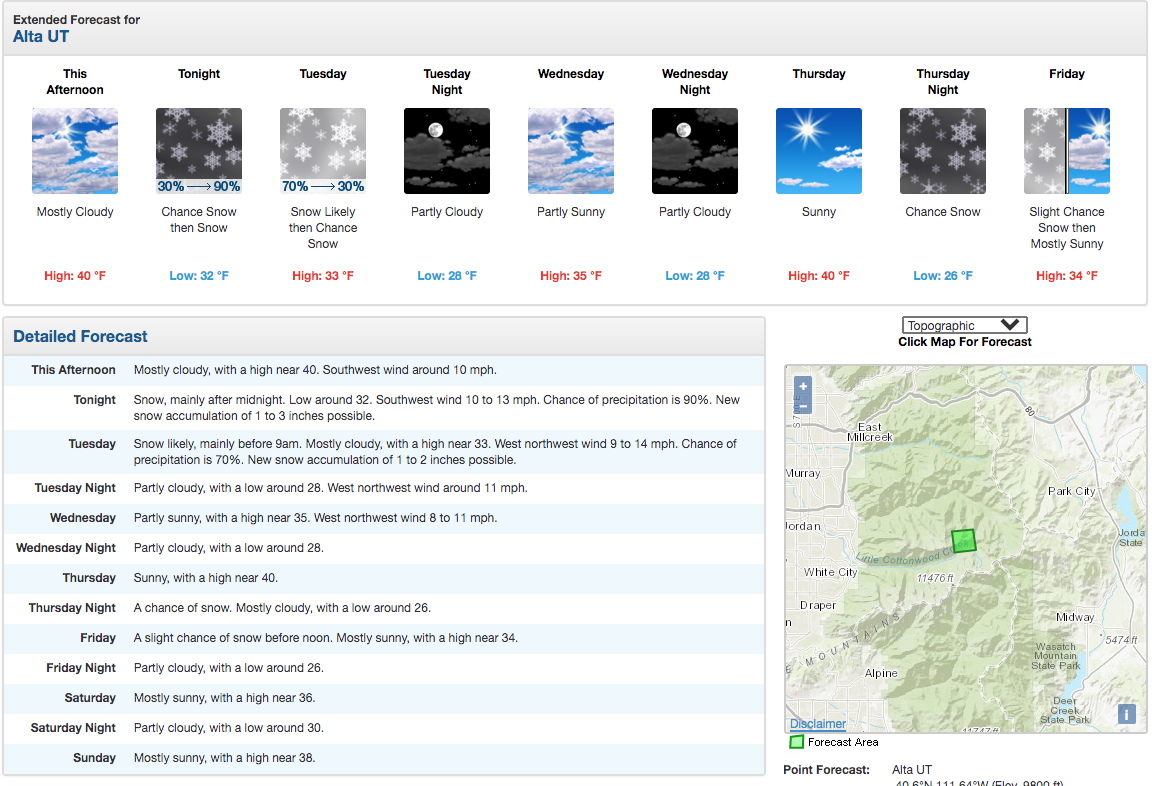Click the Friday Night row label
Screen dimensions: 1152x786
pyautogui.click(x=81, y=668)
